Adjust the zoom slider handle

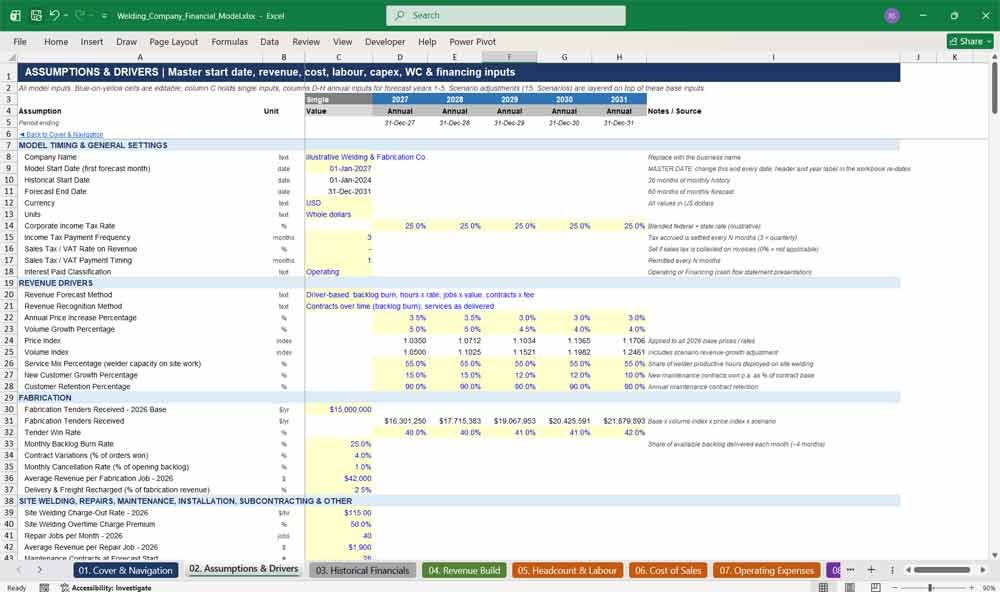pos(930,587)
